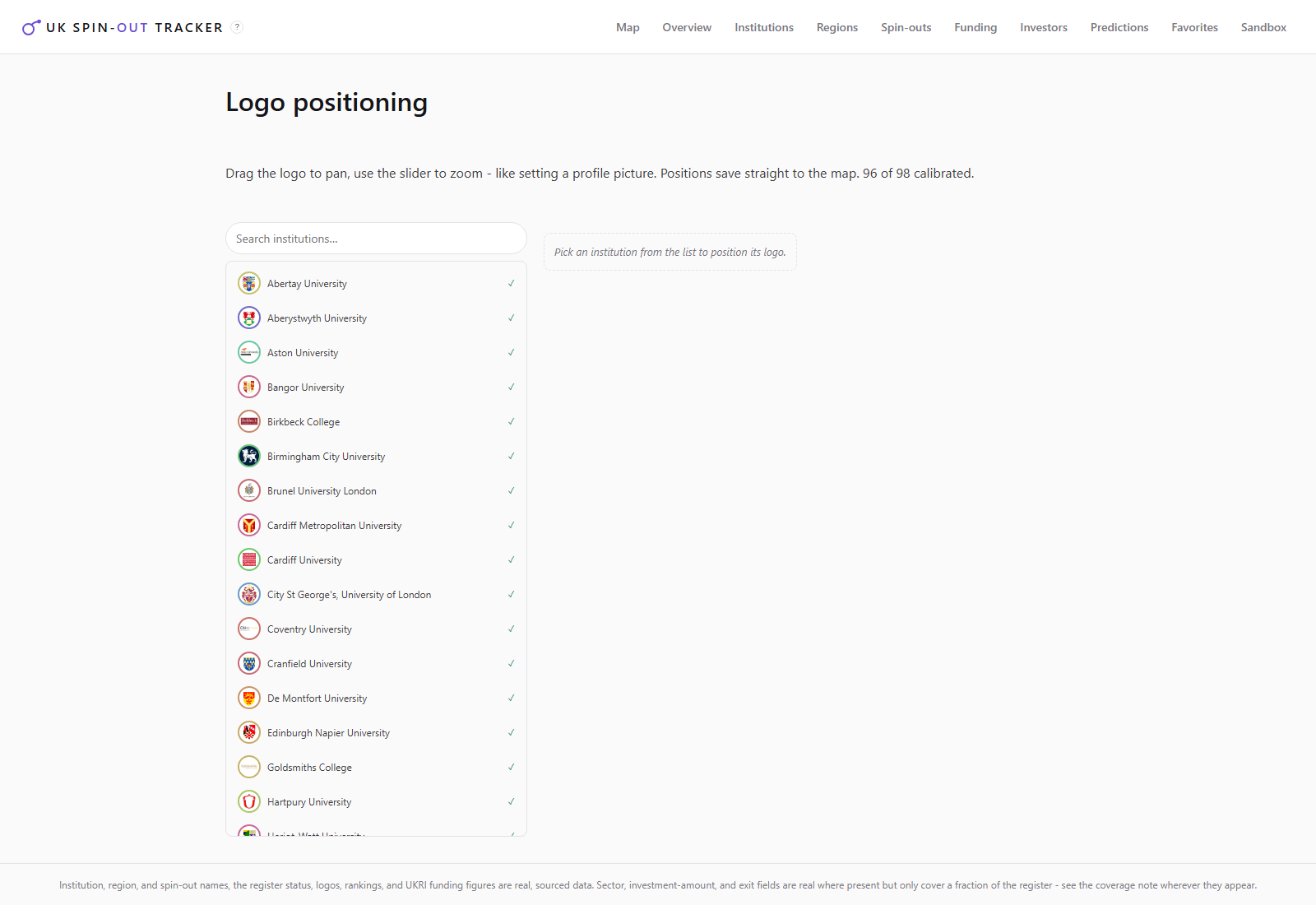Viewport: 1316px width, 905px height.
Task: Open Favorites from the top nav
Action: pyautogui.click(x=1195, y=27)
